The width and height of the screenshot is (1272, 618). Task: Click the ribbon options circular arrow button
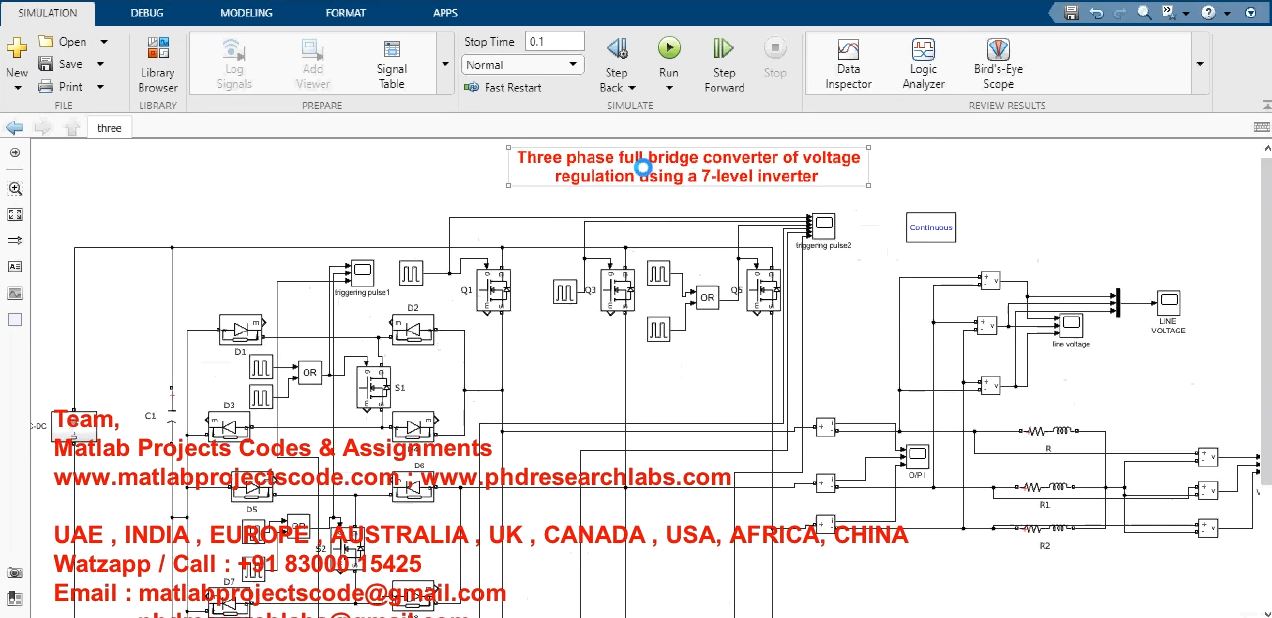[1250, 13]
